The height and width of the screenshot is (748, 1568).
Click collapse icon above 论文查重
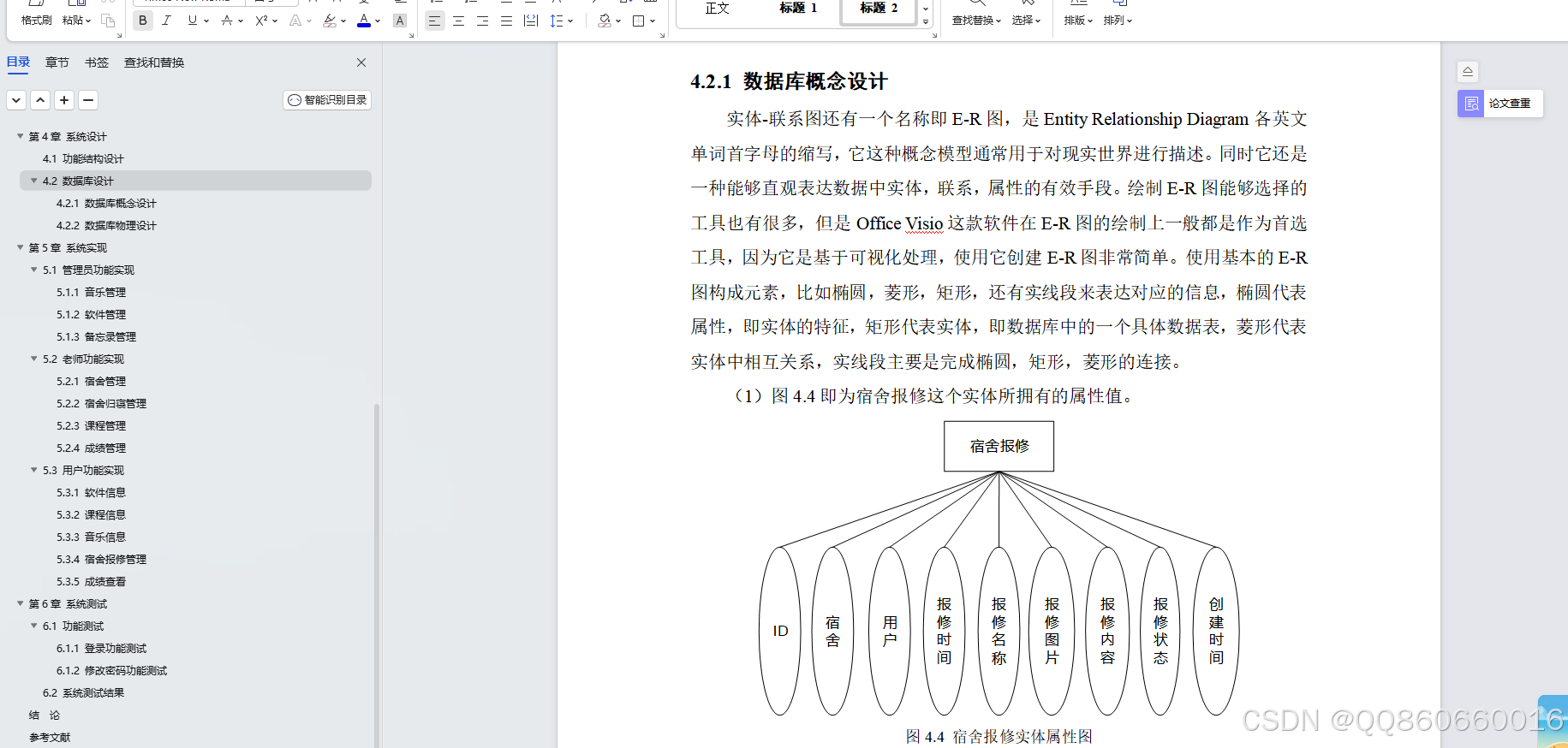(x=1468, y=72)
